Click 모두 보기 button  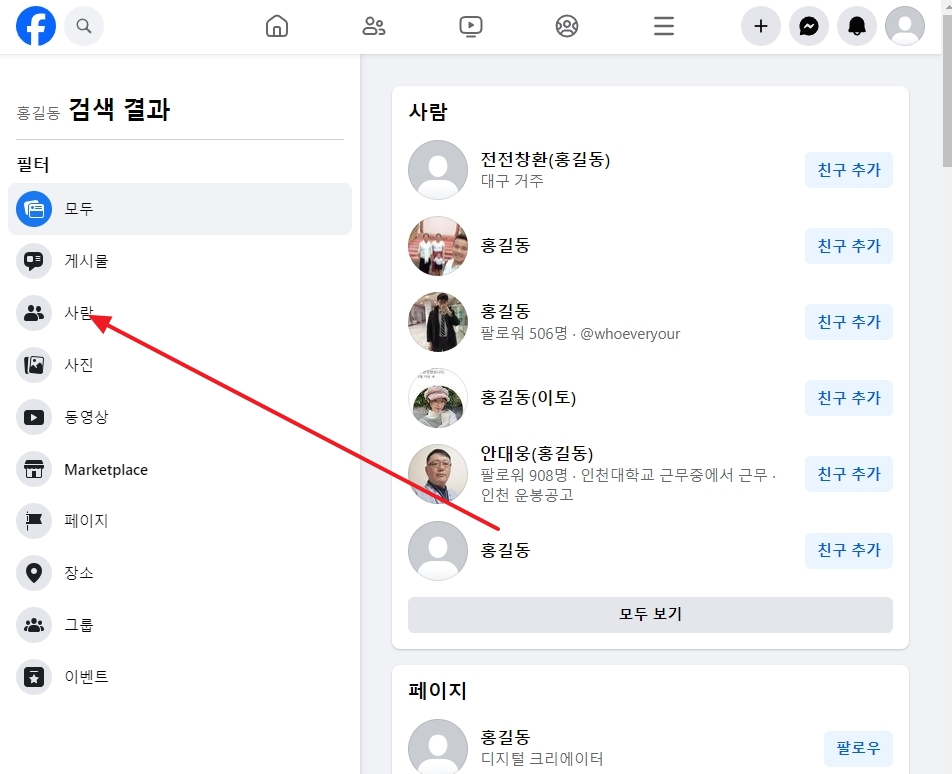pos(650,614)
